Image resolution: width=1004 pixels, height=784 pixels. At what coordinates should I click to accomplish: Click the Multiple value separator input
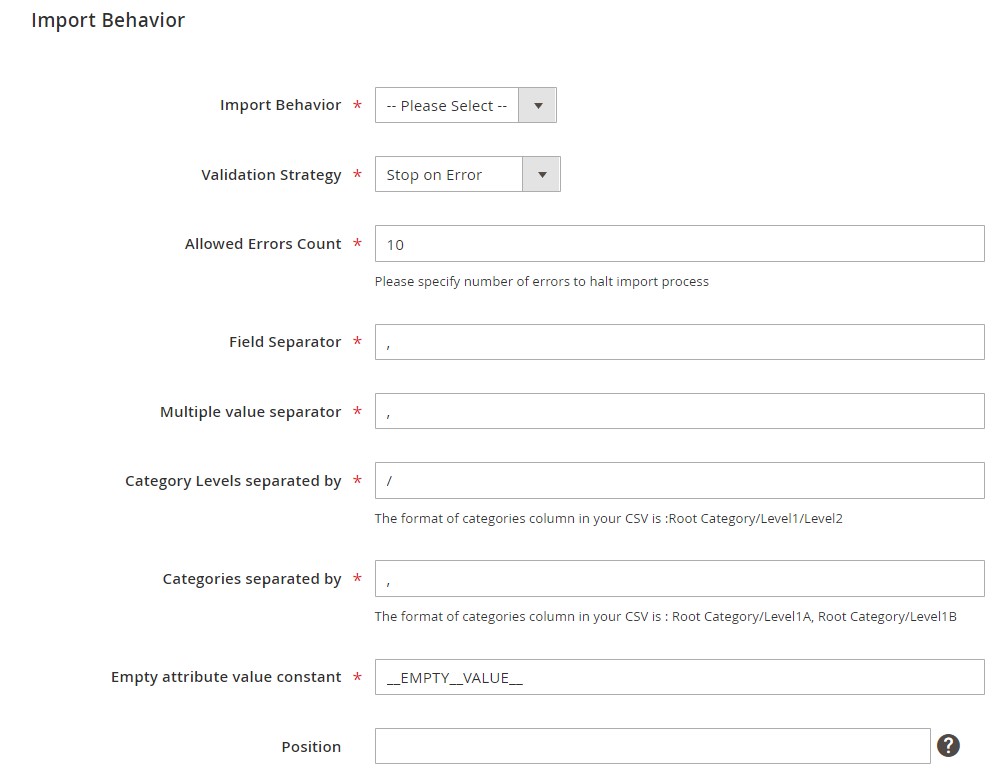[679, 411]
